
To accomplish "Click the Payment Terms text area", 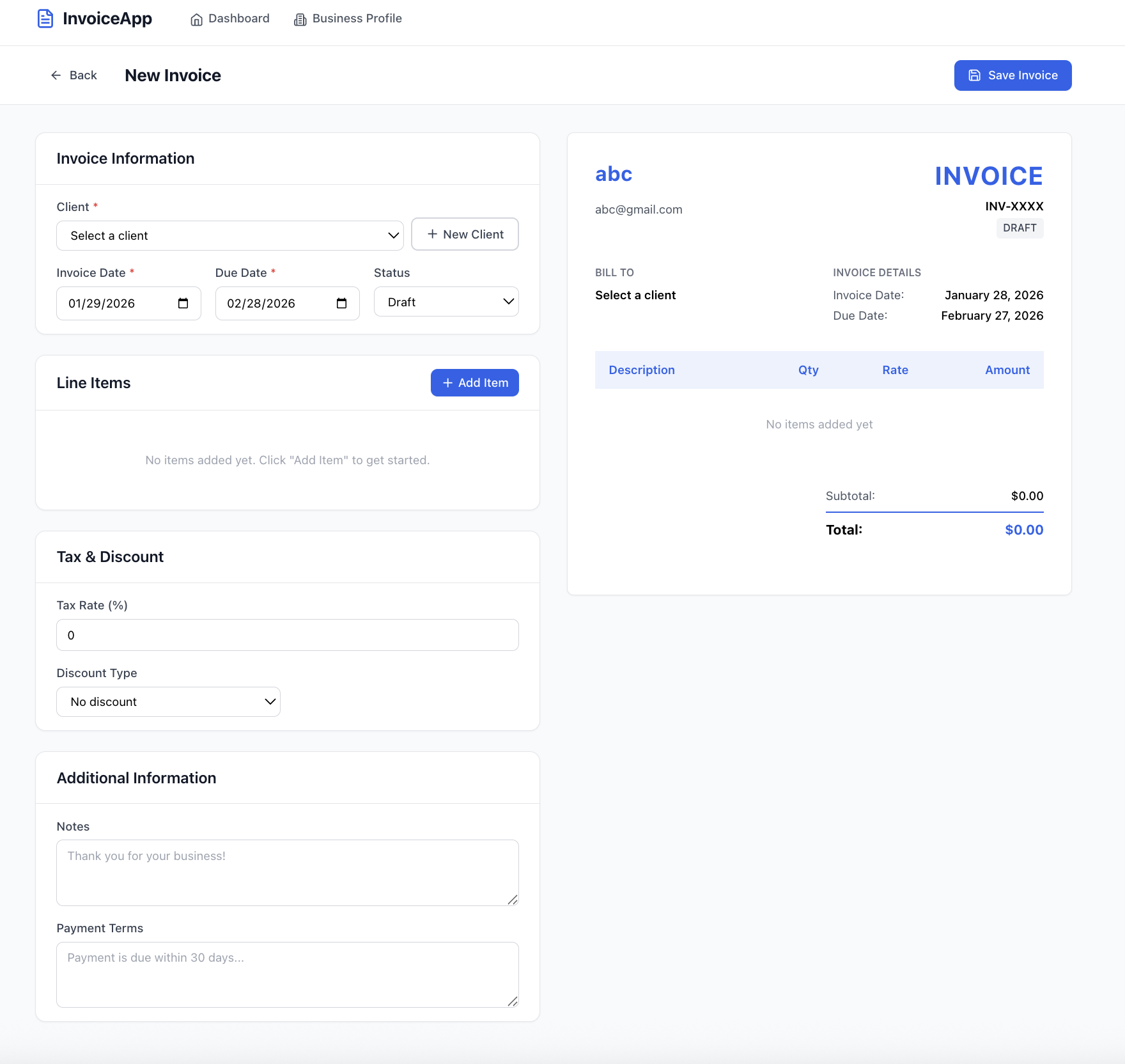I will coord(287,974).
